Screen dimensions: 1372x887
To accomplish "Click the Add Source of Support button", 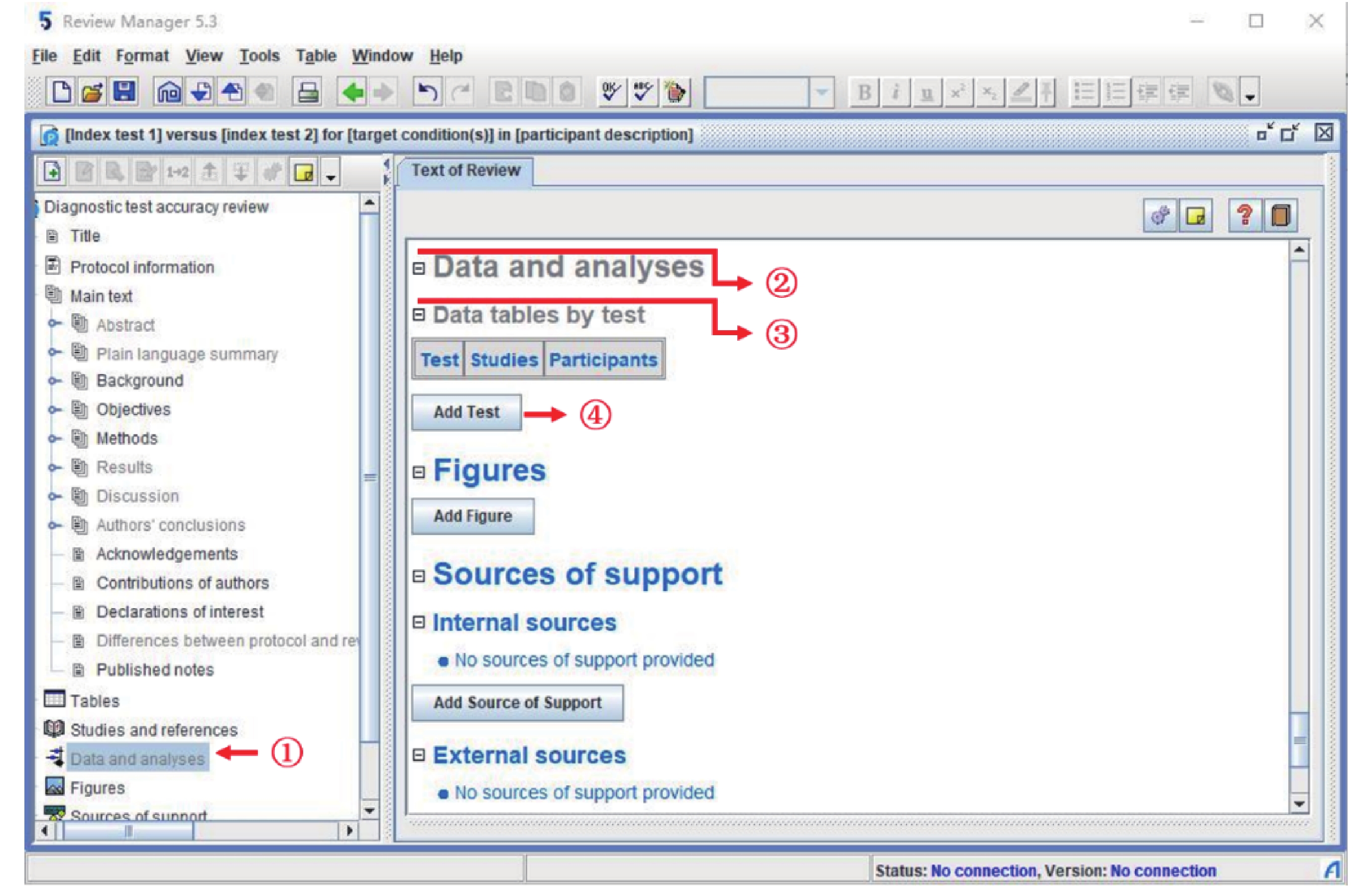I will pyautogui.click(x=517, y=703).
